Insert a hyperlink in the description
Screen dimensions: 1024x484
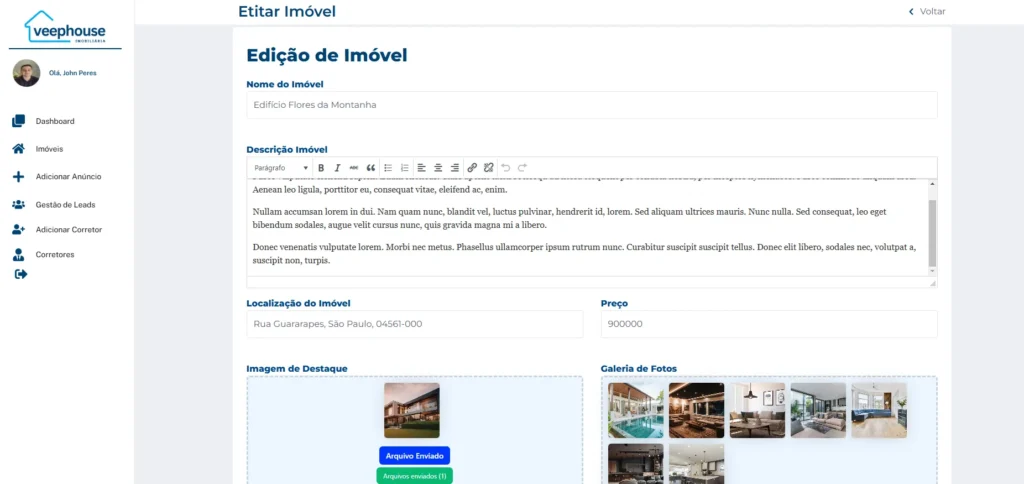[472, 168]
